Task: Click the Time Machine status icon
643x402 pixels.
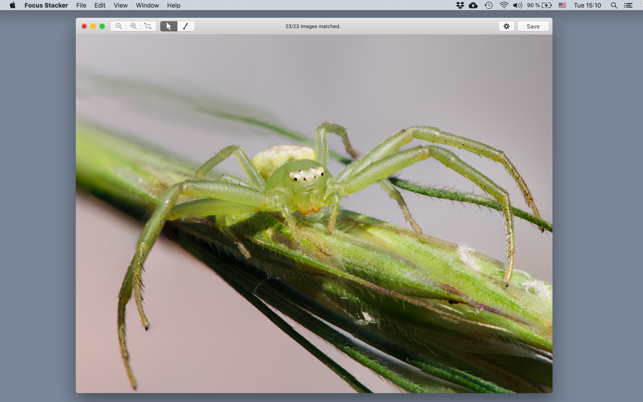Action: click(488, 5)
